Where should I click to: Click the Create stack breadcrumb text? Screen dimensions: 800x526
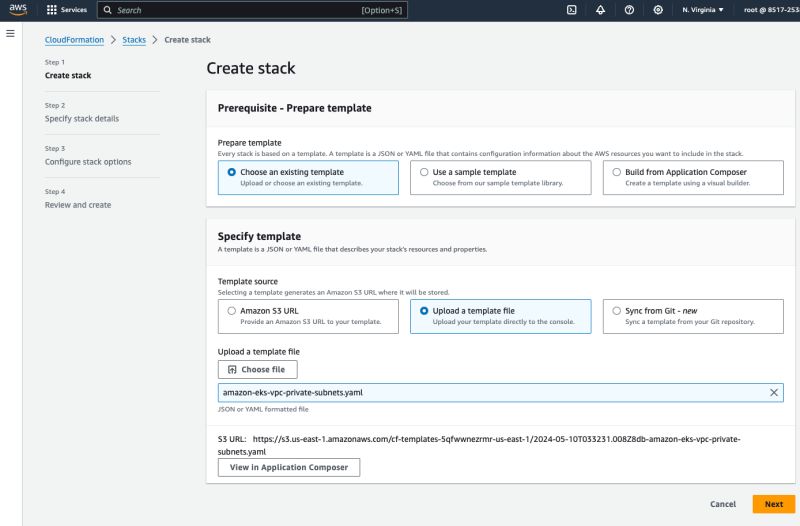coord(187,40)
